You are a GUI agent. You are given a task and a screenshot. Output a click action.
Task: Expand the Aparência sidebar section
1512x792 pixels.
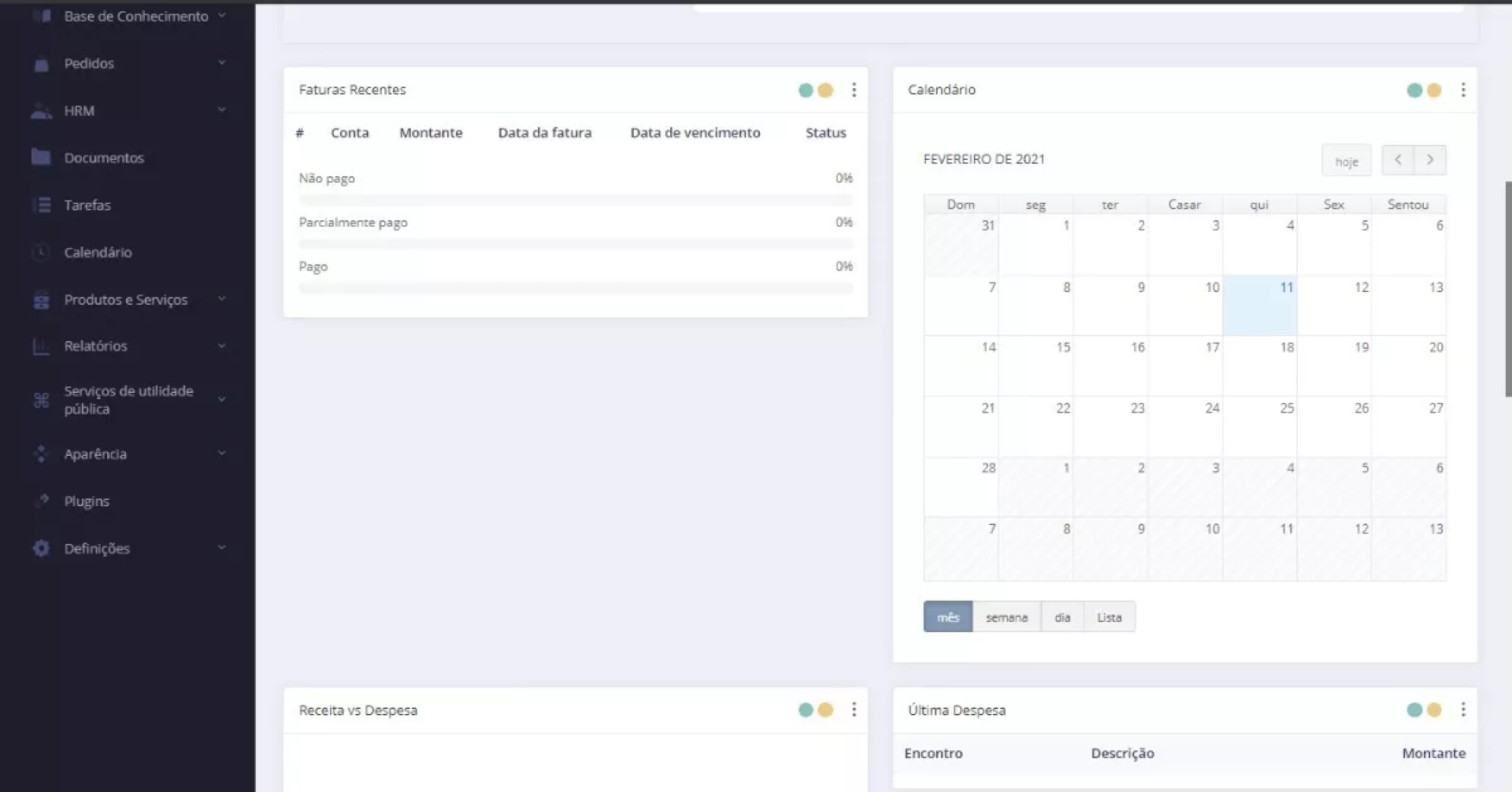click(222, 453)
